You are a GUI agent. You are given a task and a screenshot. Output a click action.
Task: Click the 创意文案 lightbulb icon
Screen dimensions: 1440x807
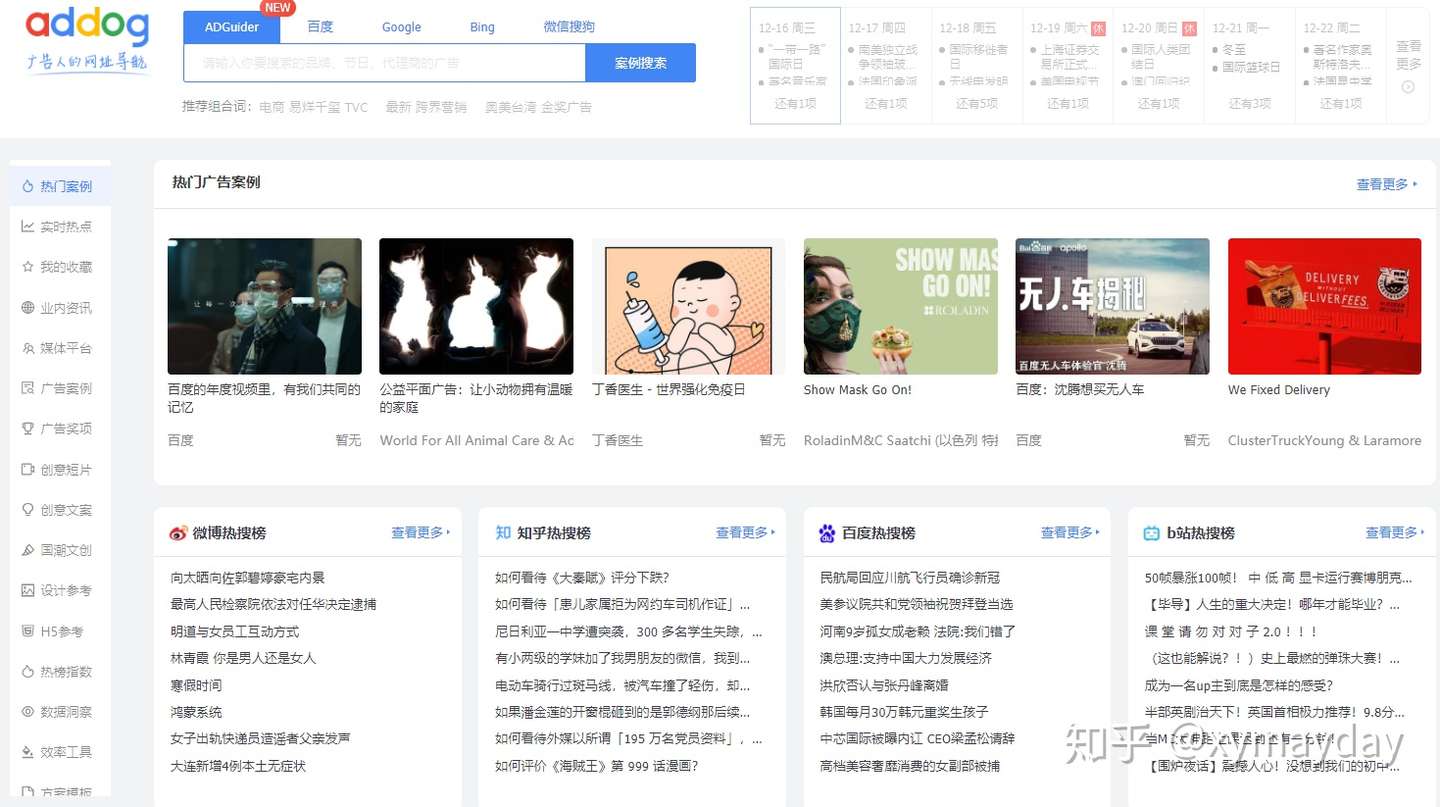click(27, 510)
